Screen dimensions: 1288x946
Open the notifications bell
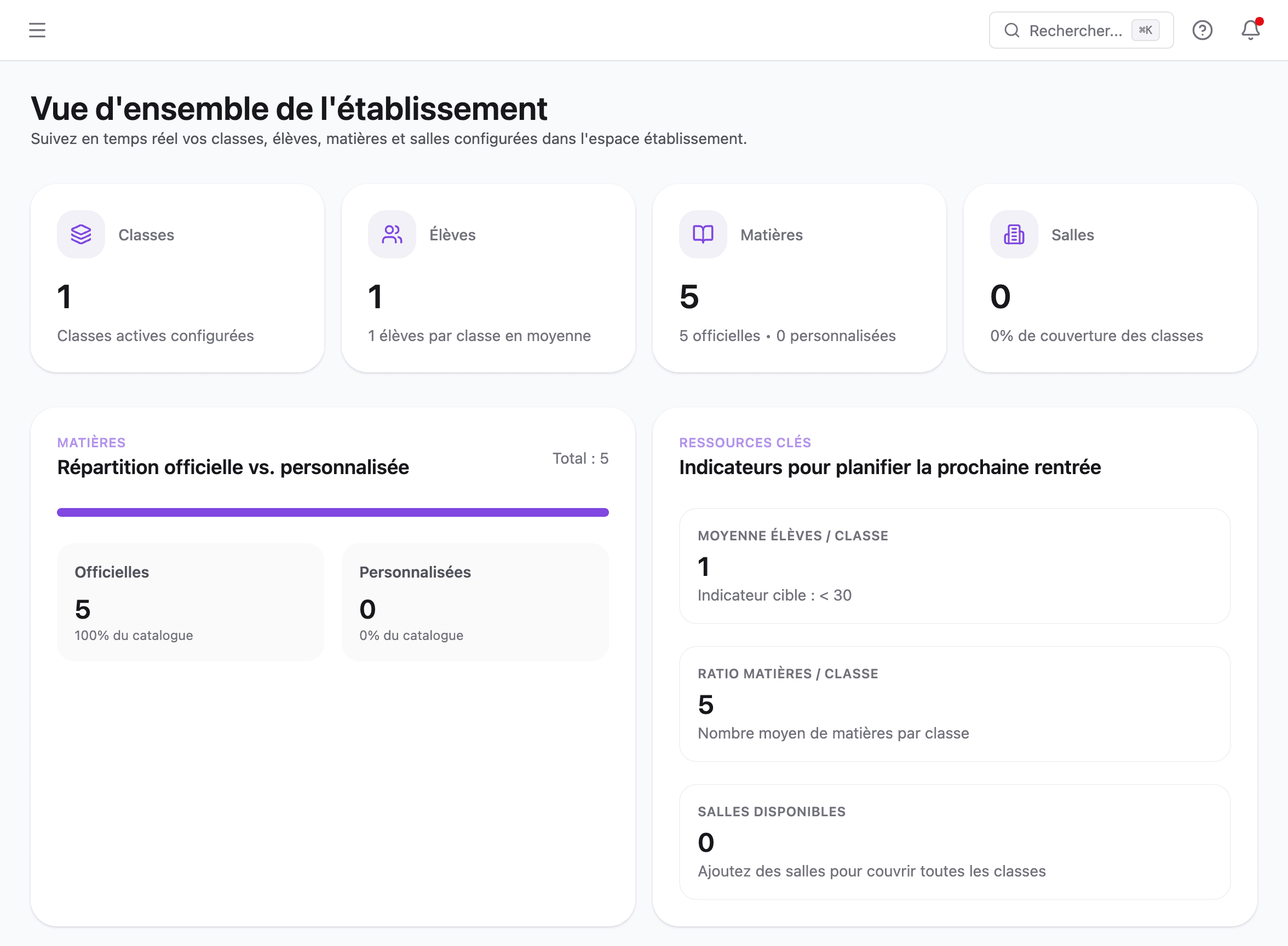[1250, 30]
